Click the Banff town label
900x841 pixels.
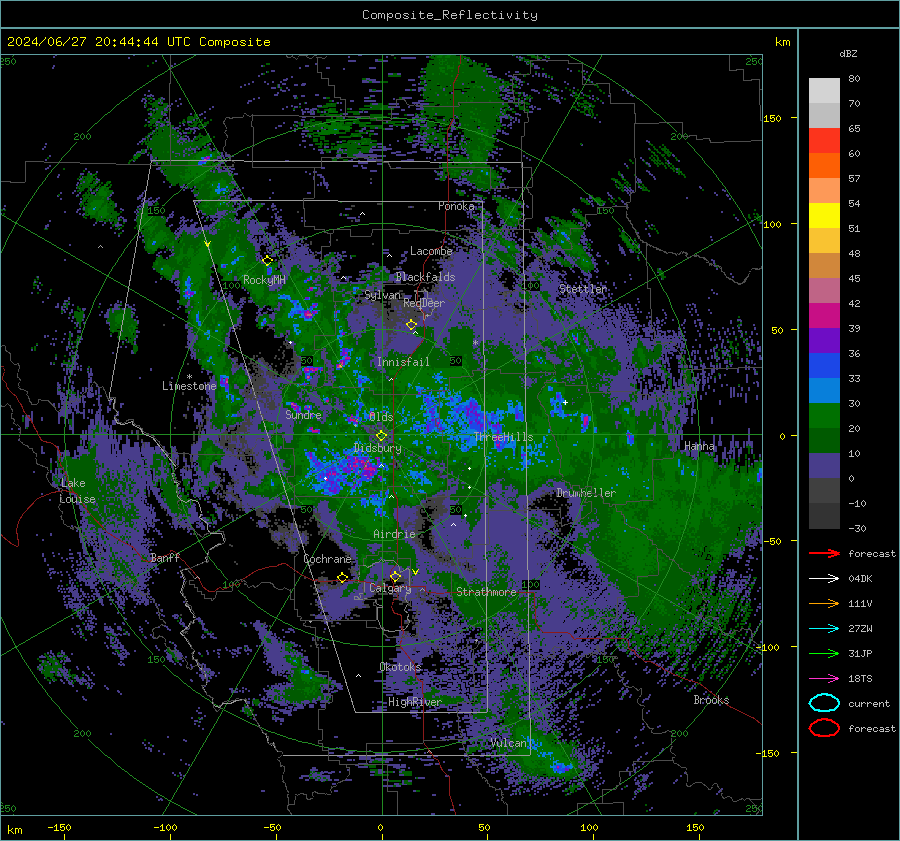(x=165, y=557)
